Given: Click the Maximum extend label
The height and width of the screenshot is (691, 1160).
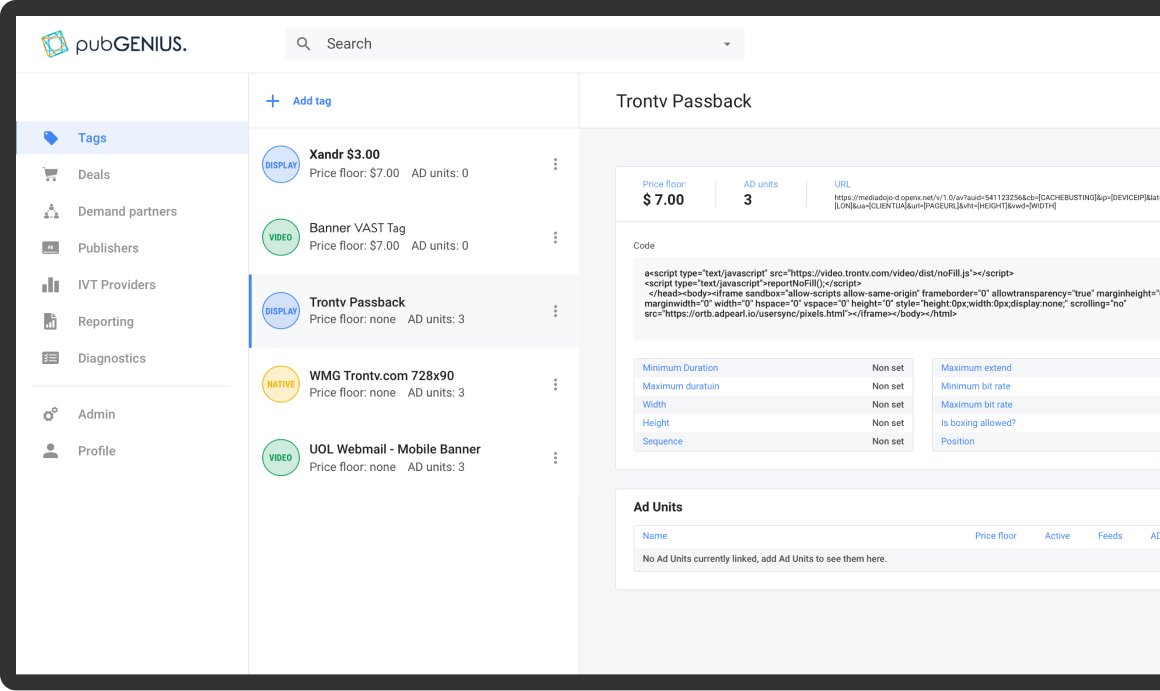Looking at the screenshot, I should pos(976,368).
